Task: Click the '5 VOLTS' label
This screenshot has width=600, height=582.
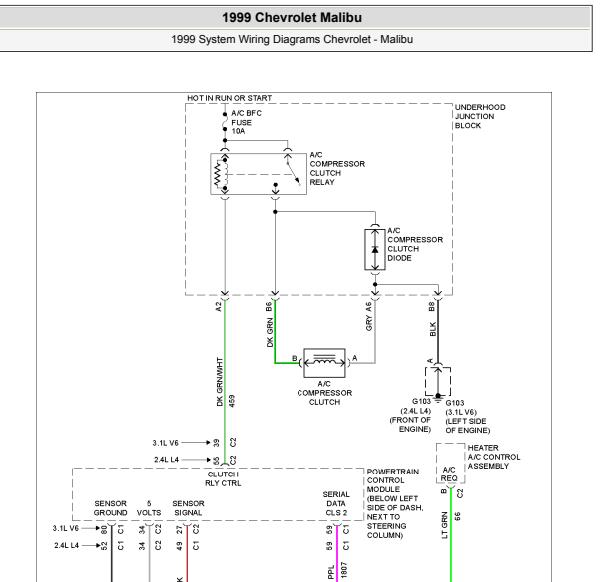Action: click(149, 508)
